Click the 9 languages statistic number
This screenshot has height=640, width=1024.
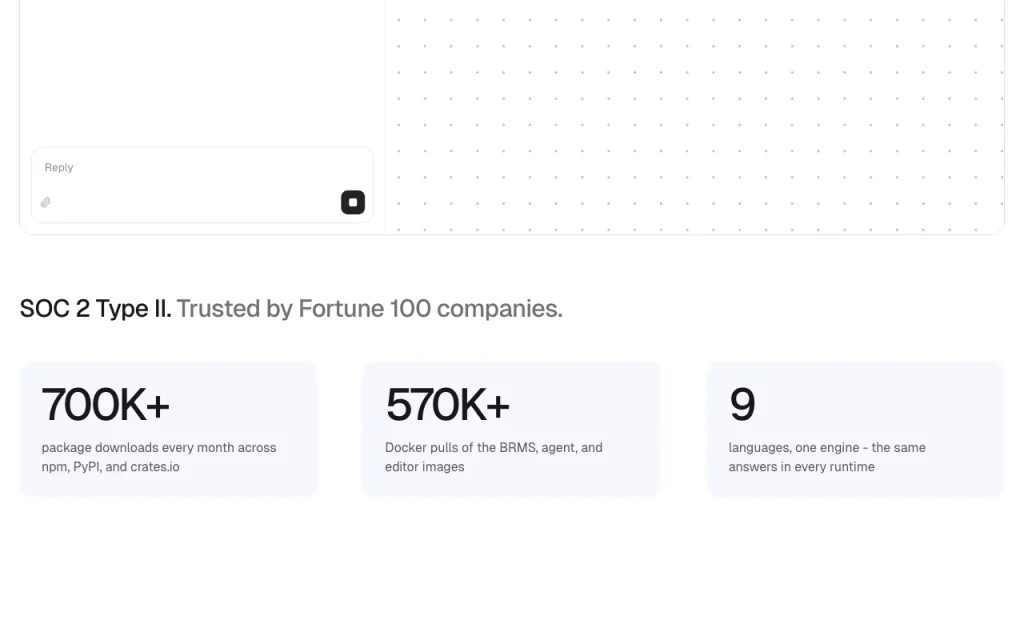click(743, 404)
